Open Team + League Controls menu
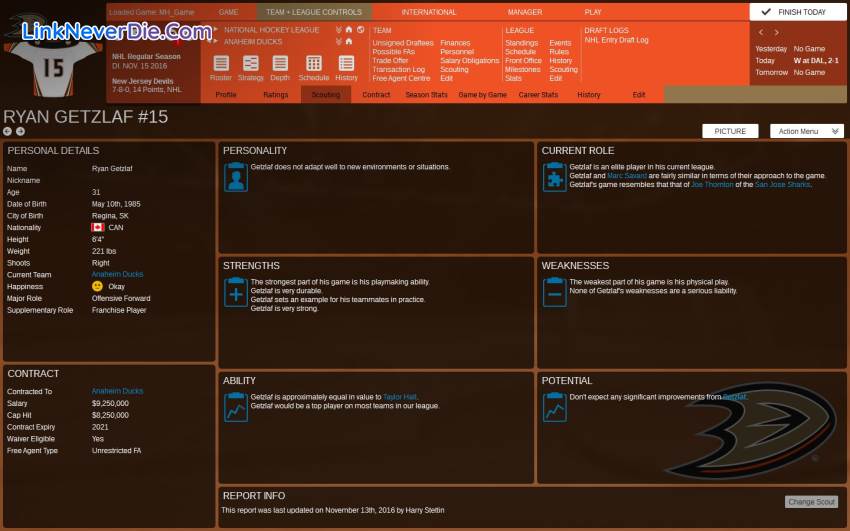 (x=314, y=12)
